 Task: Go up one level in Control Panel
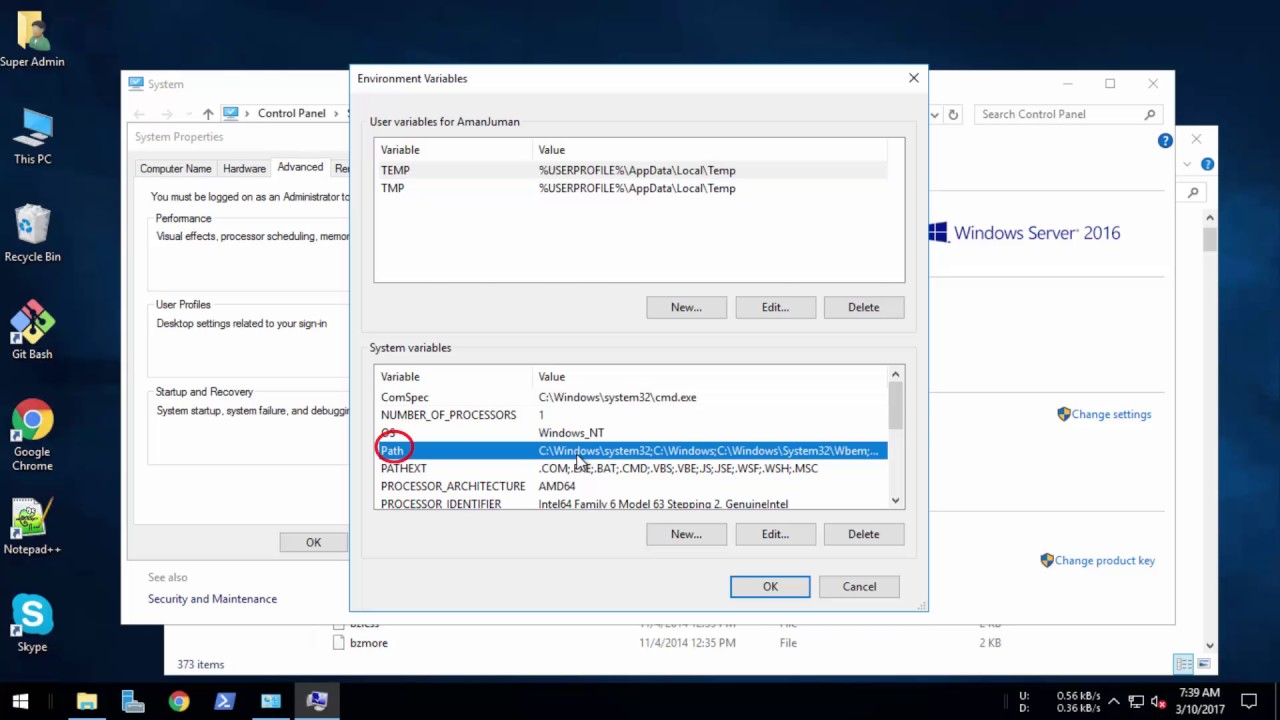(x=208, y=114)
